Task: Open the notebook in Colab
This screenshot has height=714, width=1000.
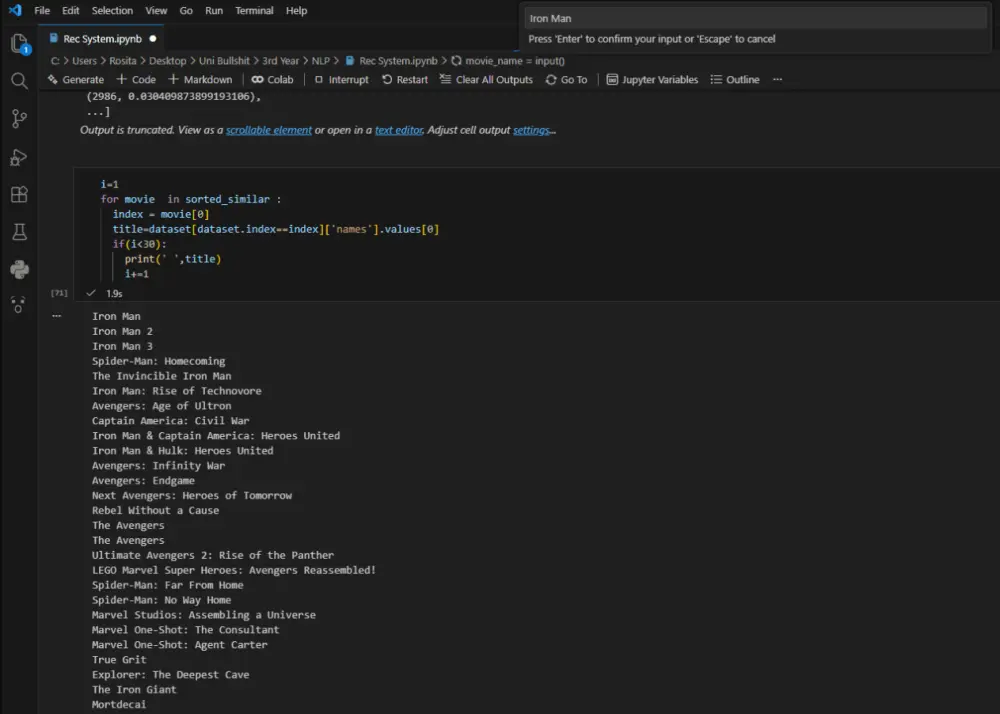Action: [272, 79]
